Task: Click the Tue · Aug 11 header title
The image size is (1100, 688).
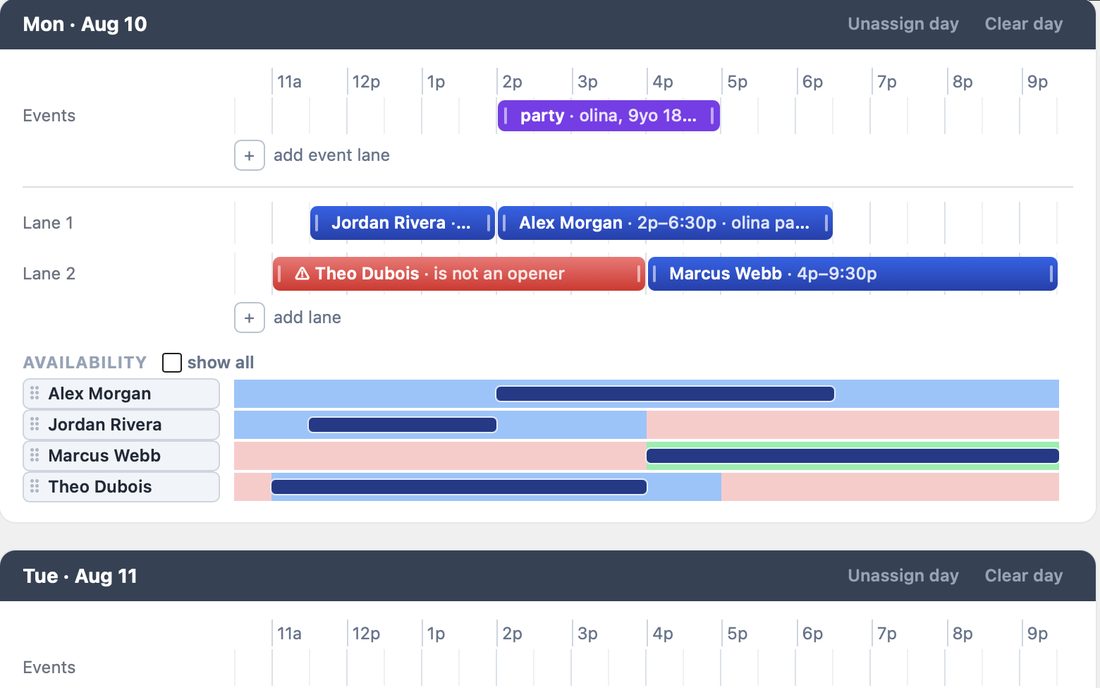Action: point(80,576)
